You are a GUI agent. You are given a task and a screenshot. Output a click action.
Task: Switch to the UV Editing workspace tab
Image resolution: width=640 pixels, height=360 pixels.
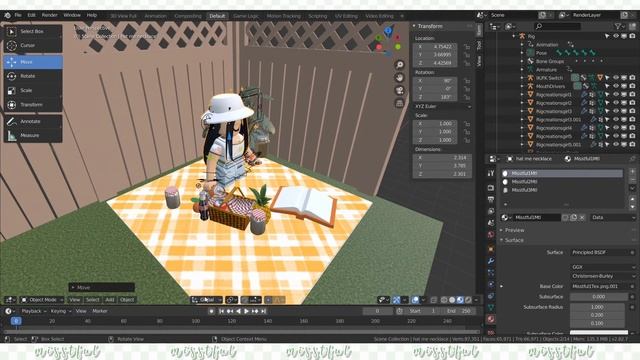(x=346, y=16)
